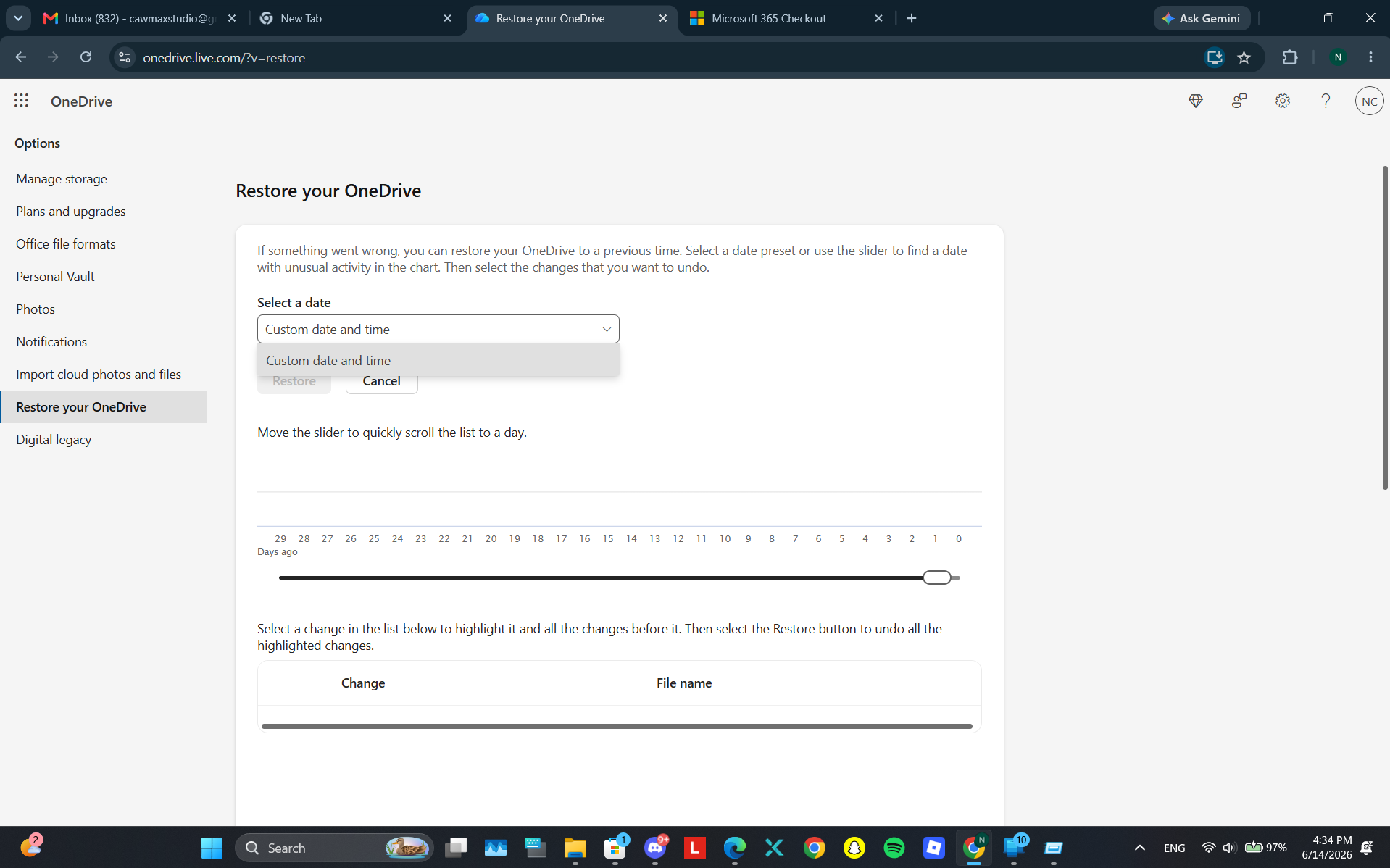The width and height of the screenshot is (1390, 868).
Task: Open Digital legacy option
Action: coord(54,439)
